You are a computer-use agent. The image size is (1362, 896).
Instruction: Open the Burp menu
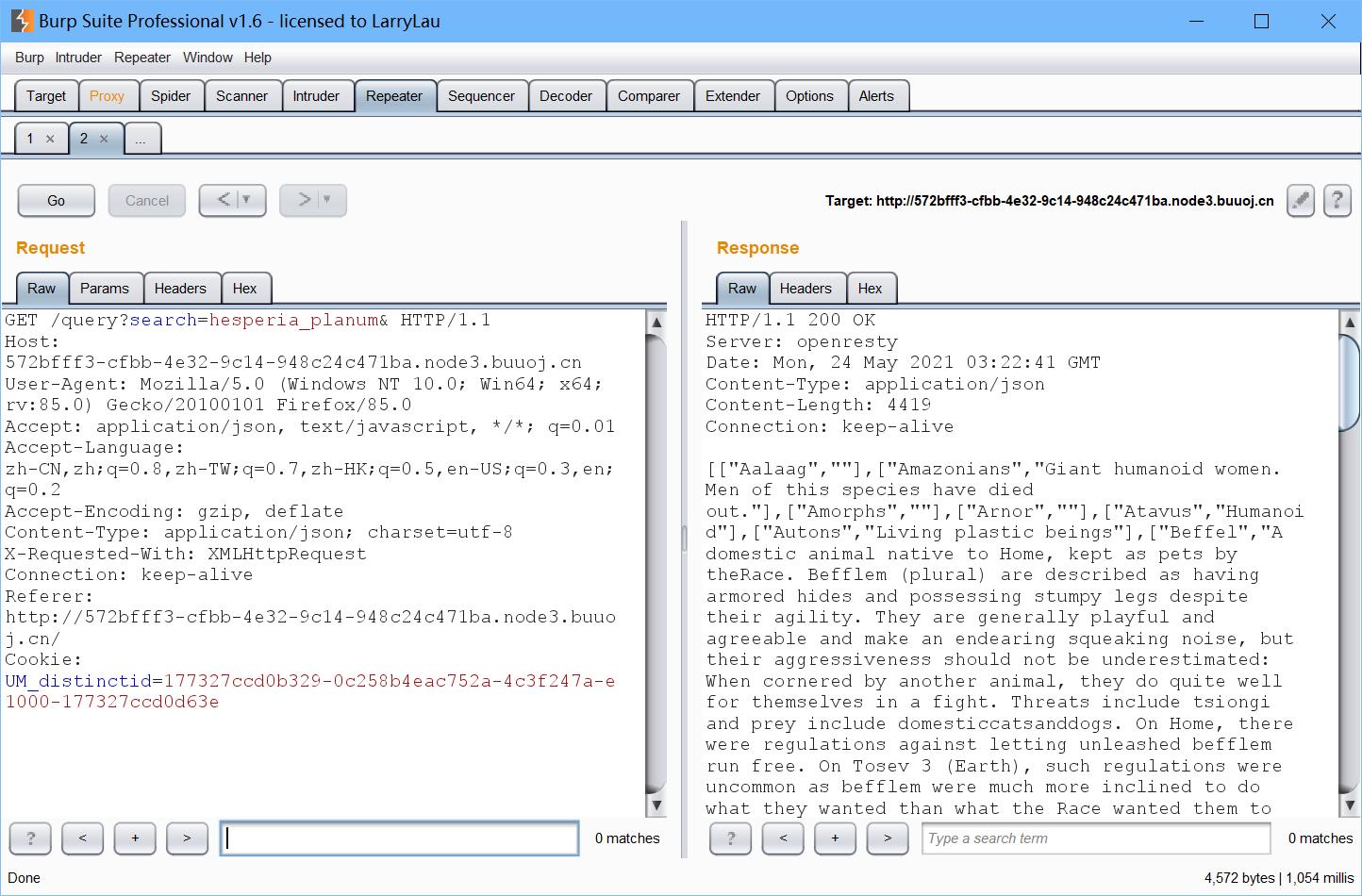point(29,58)
